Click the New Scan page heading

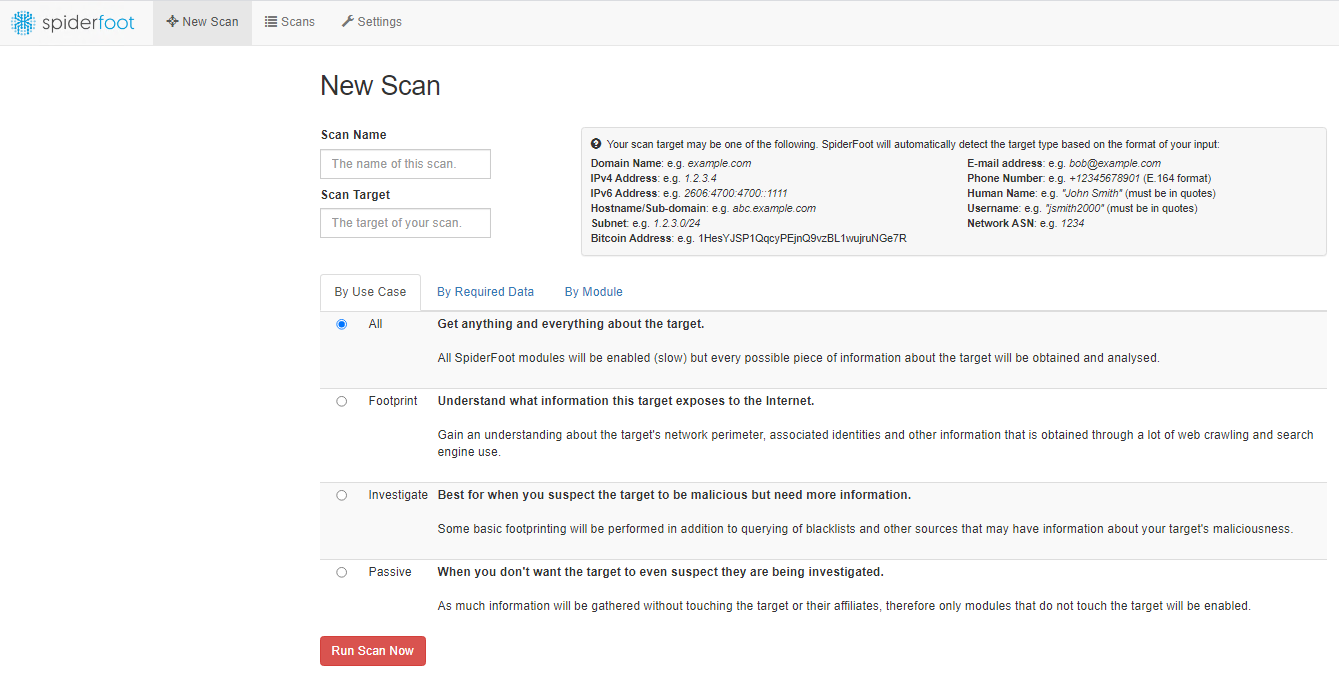tap(380, 86)
